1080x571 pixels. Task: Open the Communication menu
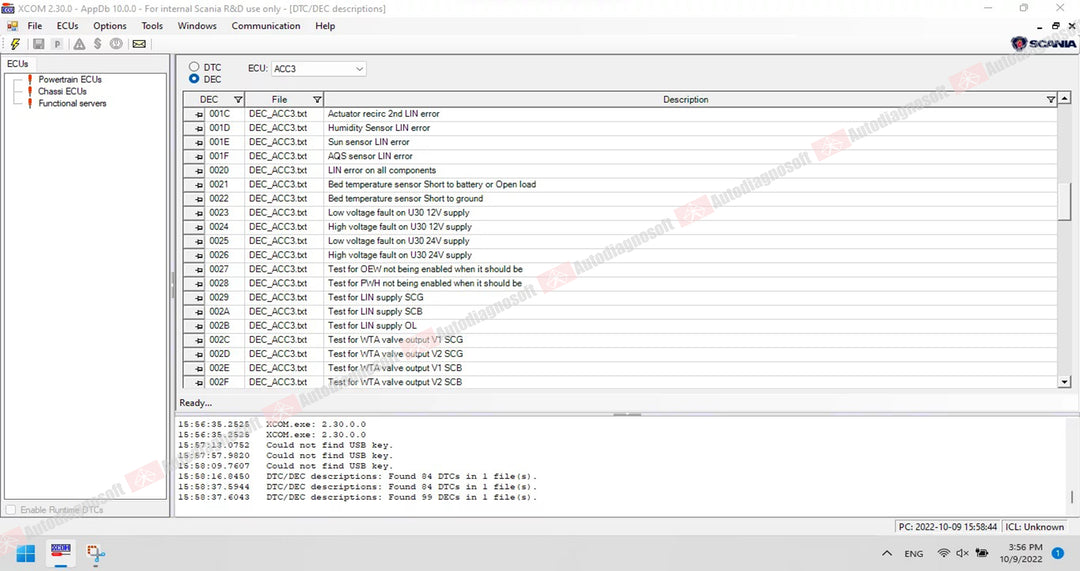pyautogui.click(x=266, y=26)
